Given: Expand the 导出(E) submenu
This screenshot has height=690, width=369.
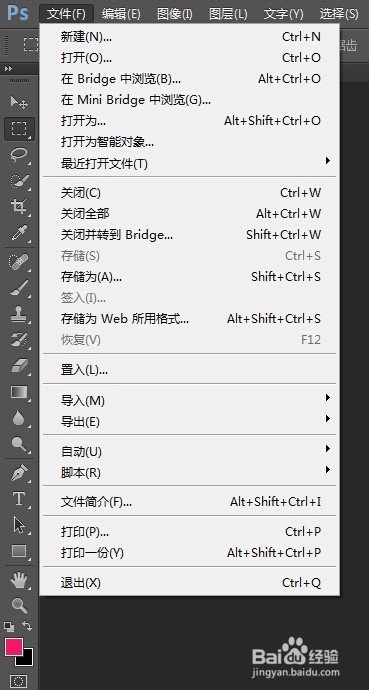Looking at the screenshot, I should point(189,422).
